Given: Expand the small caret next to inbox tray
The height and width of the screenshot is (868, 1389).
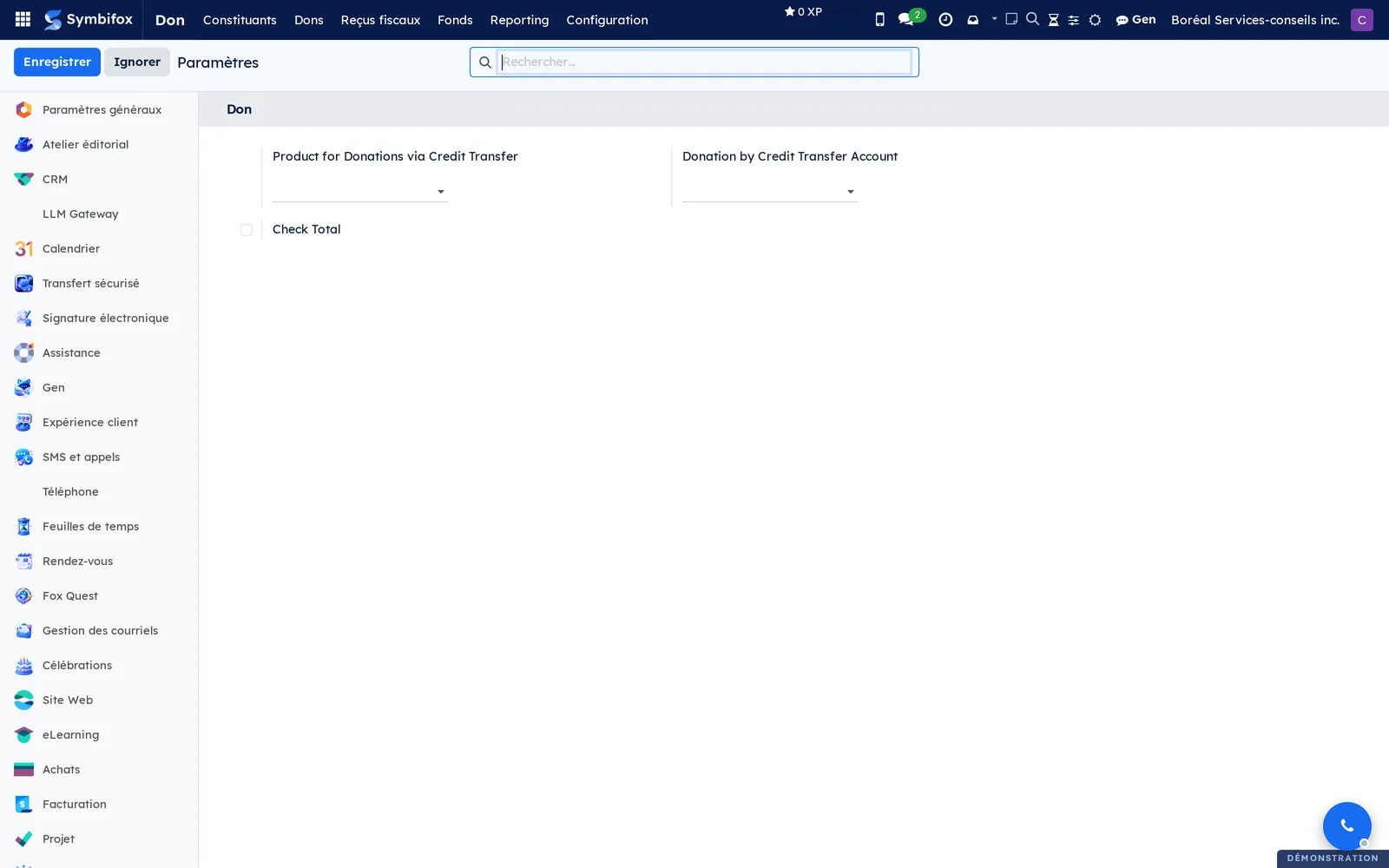Looking at the screenshot, I should point(994,18).
